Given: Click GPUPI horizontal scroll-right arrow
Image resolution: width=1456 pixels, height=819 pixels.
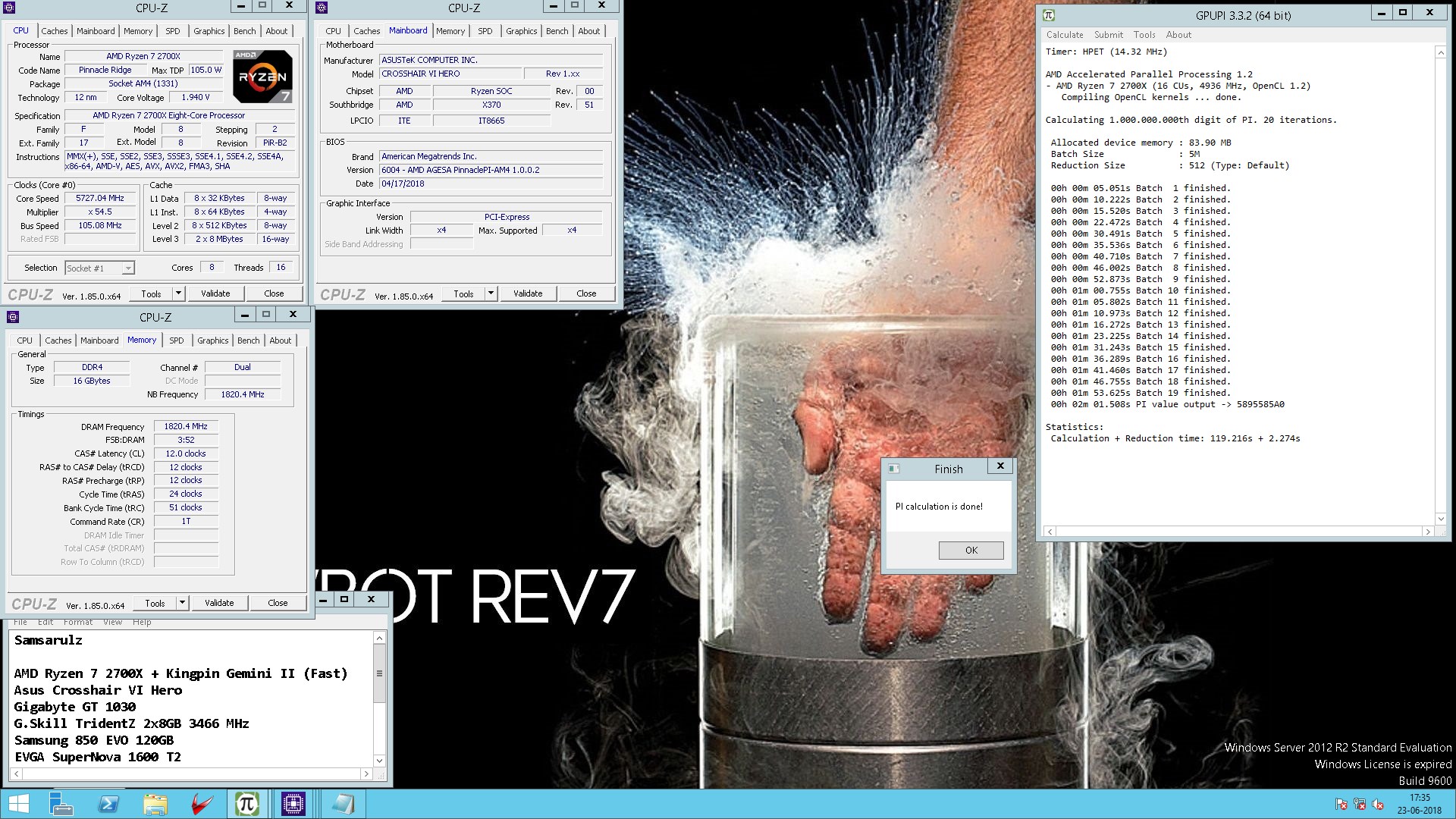Looking at the screenshot, I should [1428, 532].
